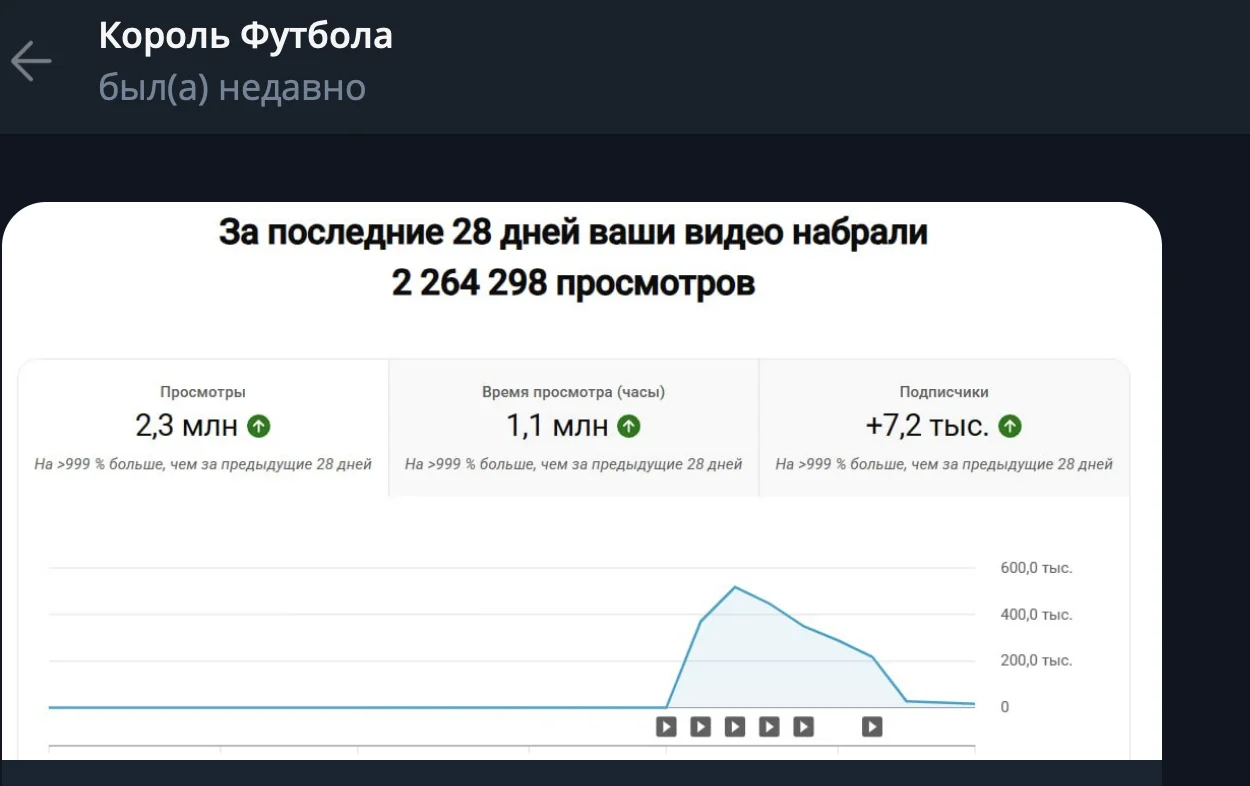
Task: Click the 'За последние 28 дней' heading line
Action: pos(573,232)
